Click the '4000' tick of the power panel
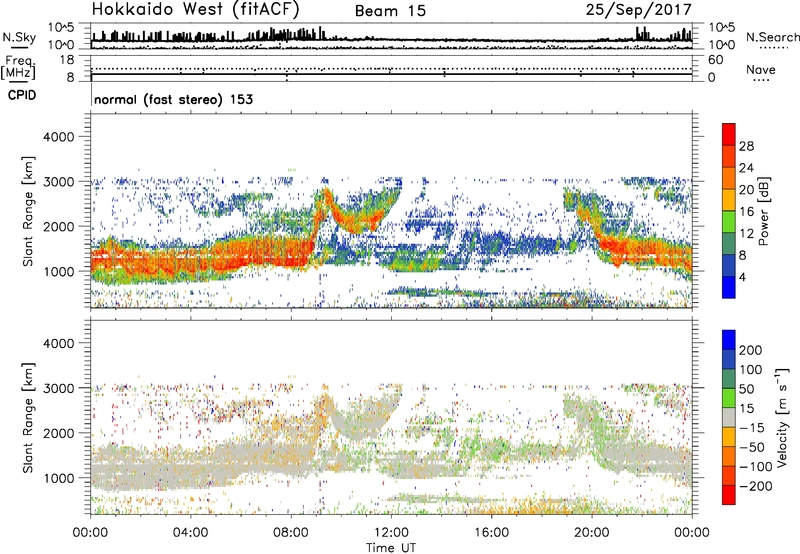The height and width of the screenshot is (554, 800). tap(59, 137)
